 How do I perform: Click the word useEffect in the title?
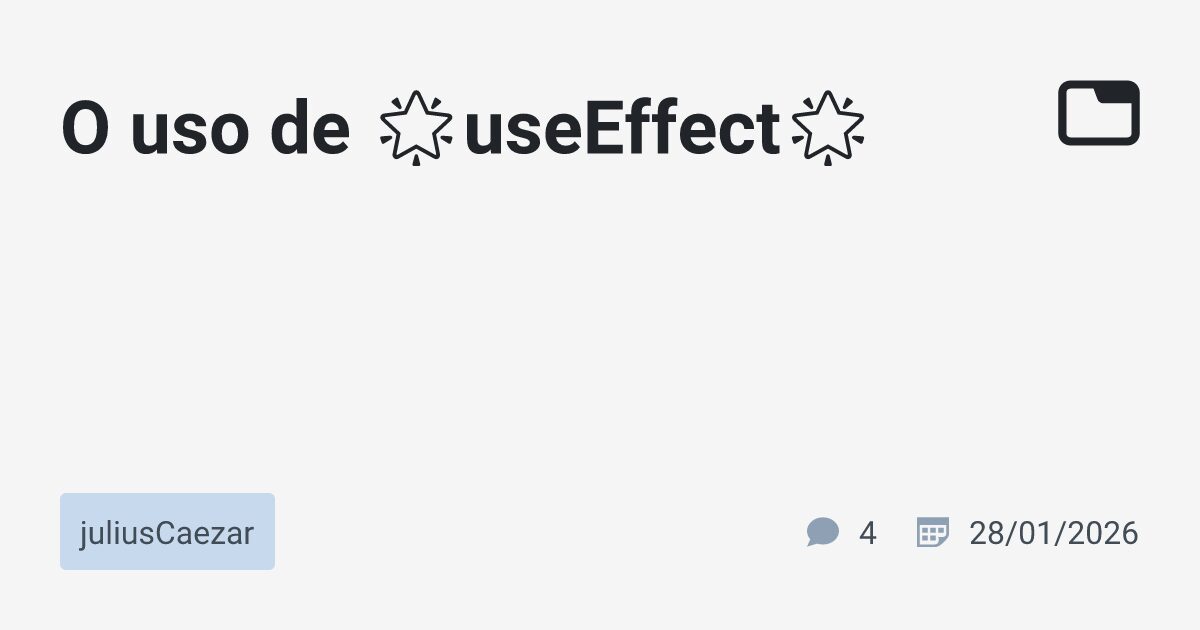click(622, 130)
